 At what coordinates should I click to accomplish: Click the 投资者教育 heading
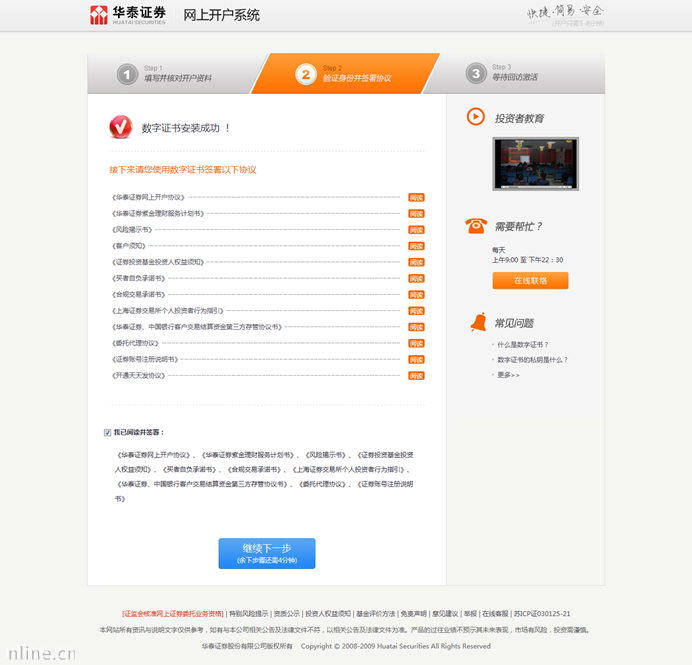click(x=519, y=118)
